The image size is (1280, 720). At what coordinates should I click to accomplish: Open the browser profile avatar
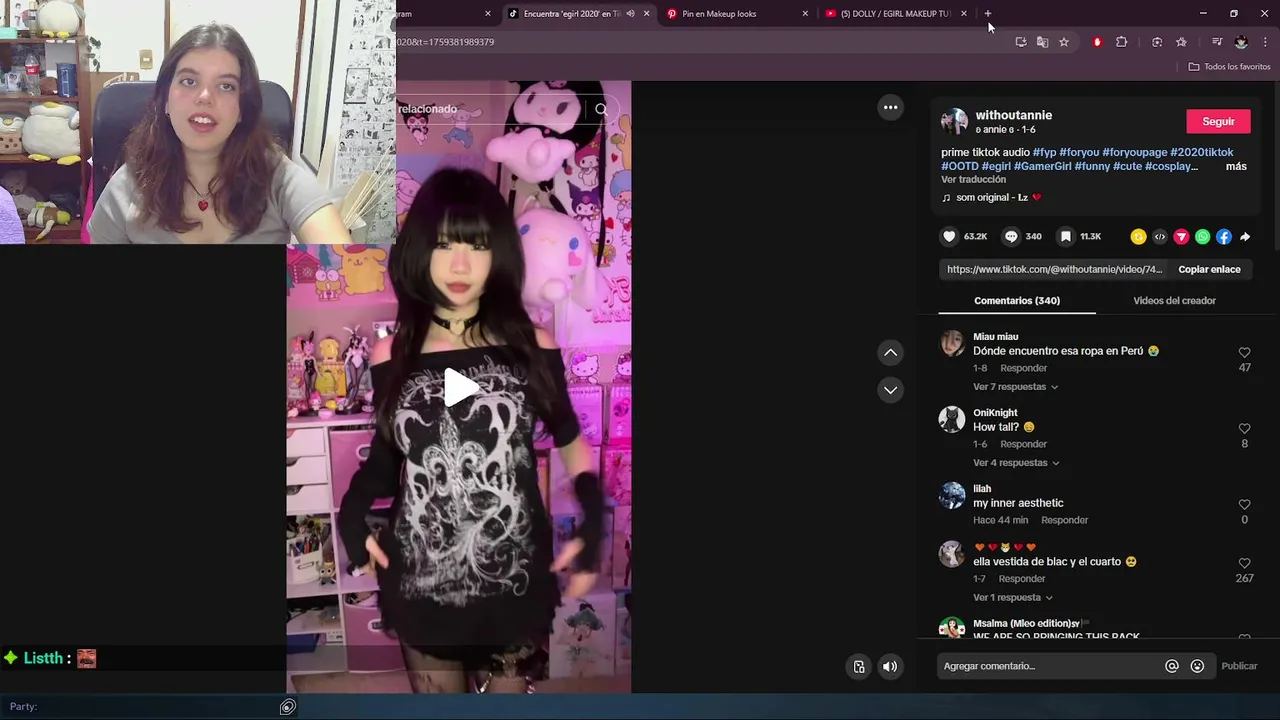click(1241, 42)
